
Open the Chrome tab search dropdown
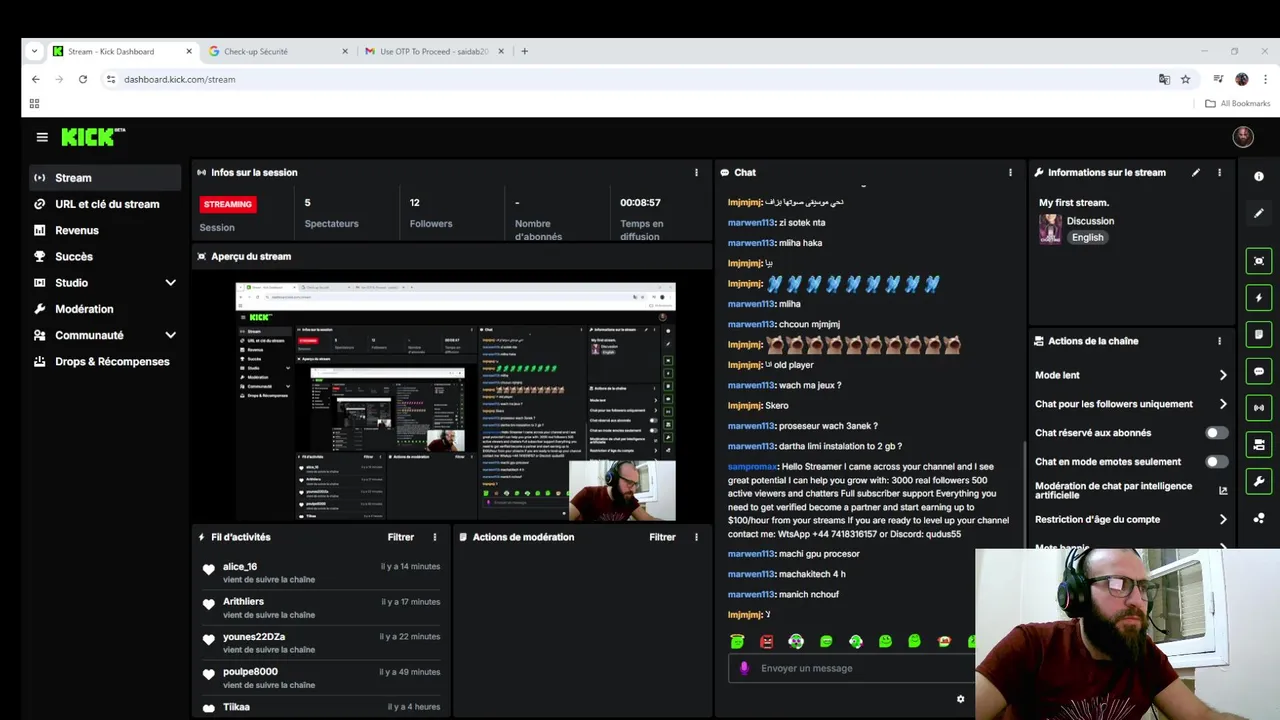pyautogui.click(x=34, y=51)
